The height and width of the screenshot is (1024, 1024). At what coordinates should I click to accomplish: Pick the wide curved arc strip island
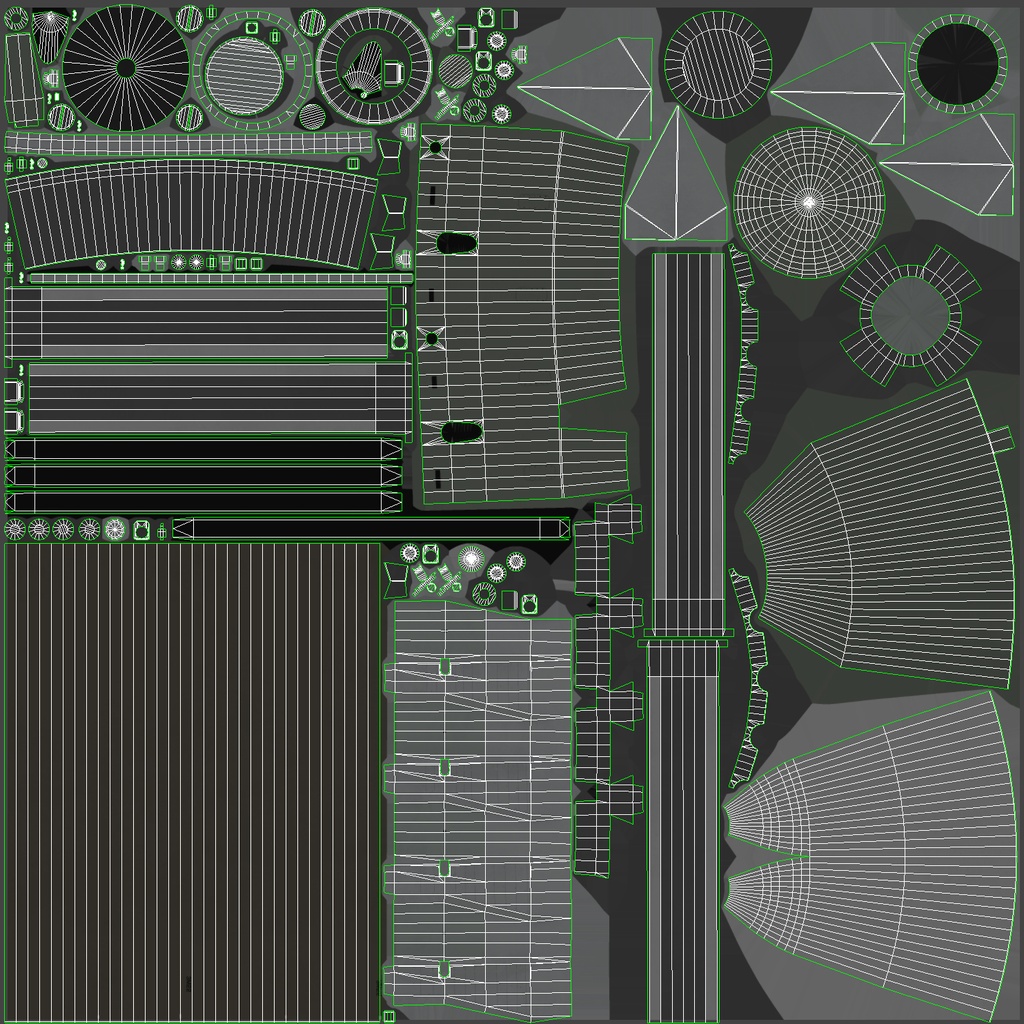(x=192, y=214)
